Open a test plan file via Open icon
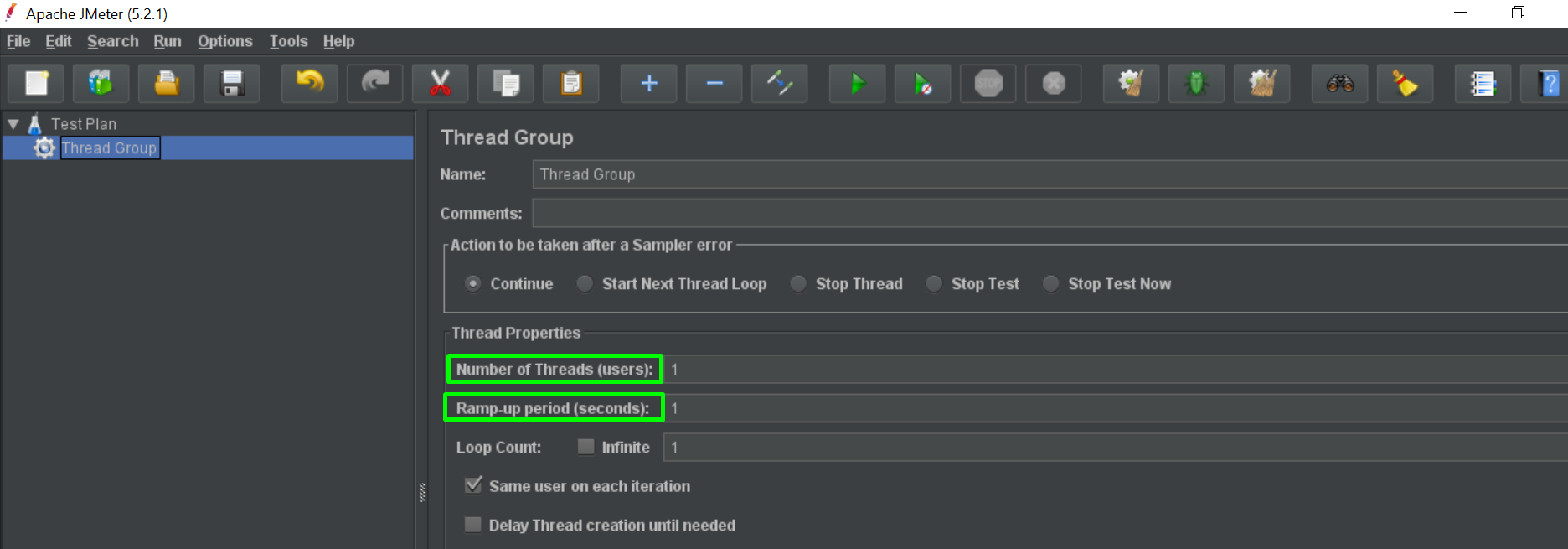Screen dimensions: 1568x549 [167, 83]
